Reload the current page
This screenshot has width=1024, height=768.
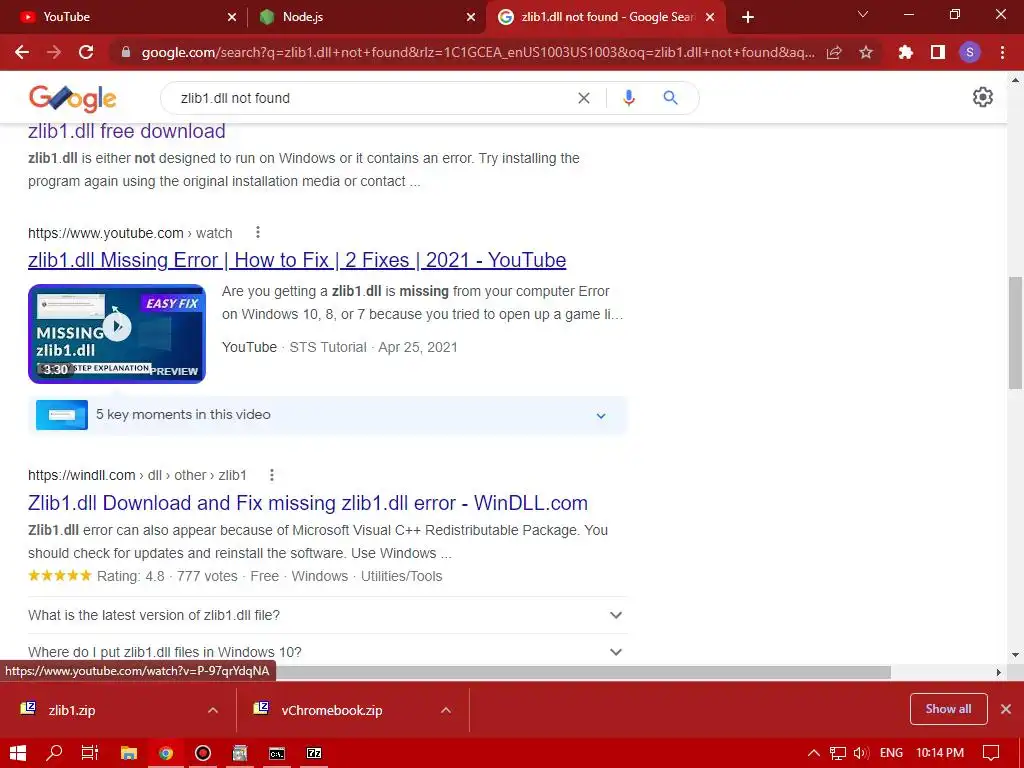coord(86,52)
